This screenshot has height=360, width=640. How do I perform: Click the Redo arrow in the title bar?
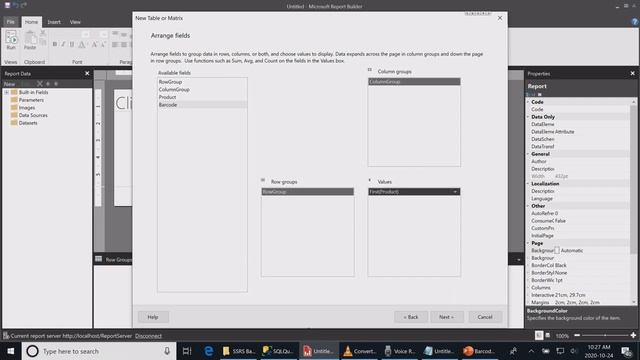click(24, 5)
